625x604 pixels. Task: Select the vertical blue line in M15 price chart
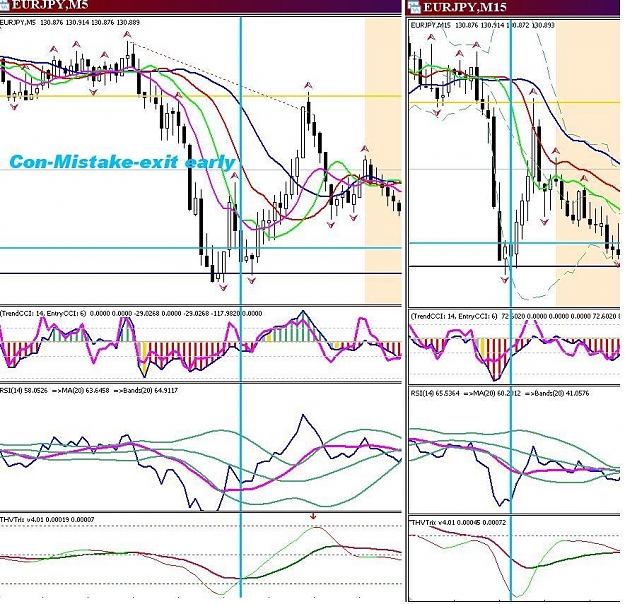[511, 163]
